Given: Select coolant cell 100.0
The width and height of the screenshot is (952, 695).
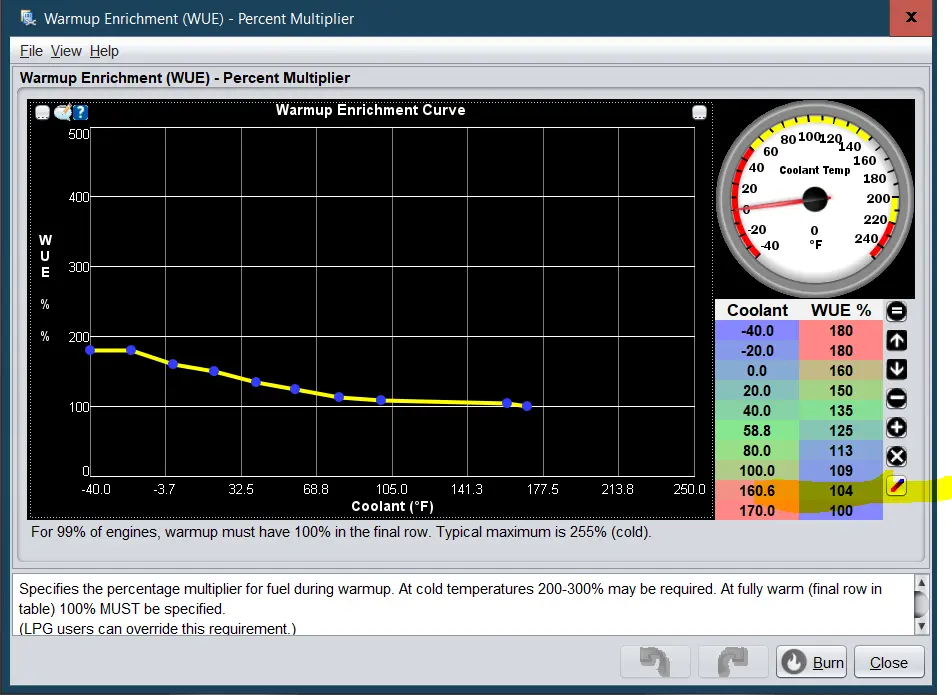Looking at the screenshot, I should tap(757, 471).
